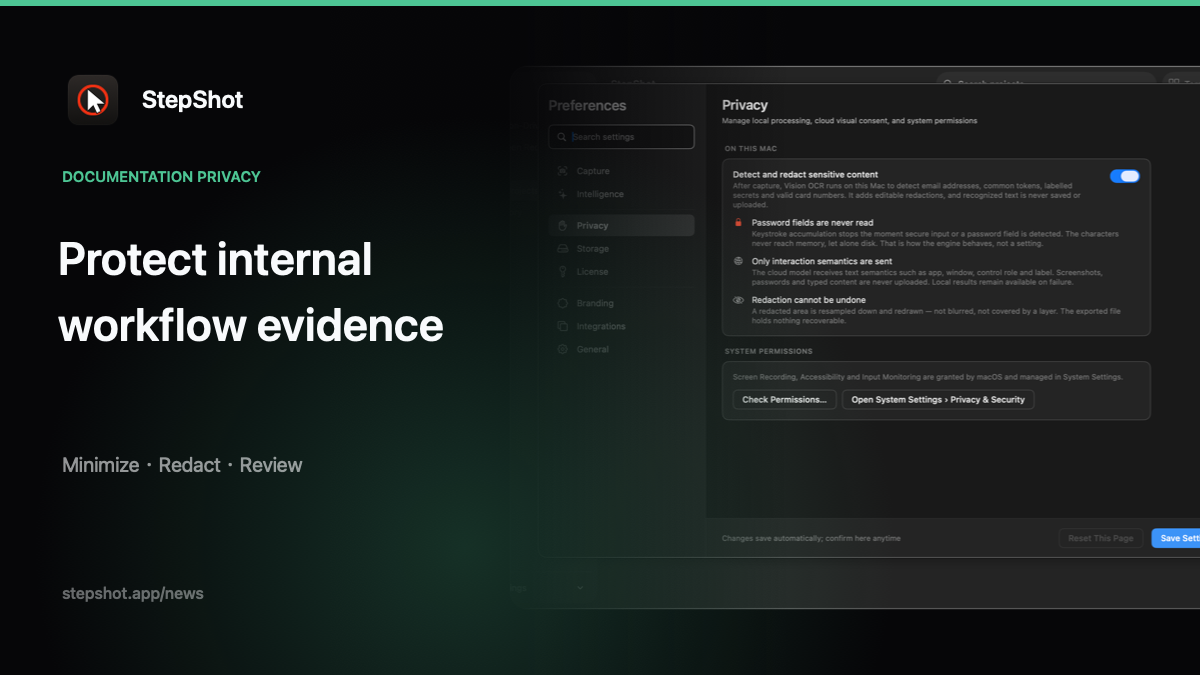Open the General settings section
The width and height of the screenshot is (1200, 675).
621,349
